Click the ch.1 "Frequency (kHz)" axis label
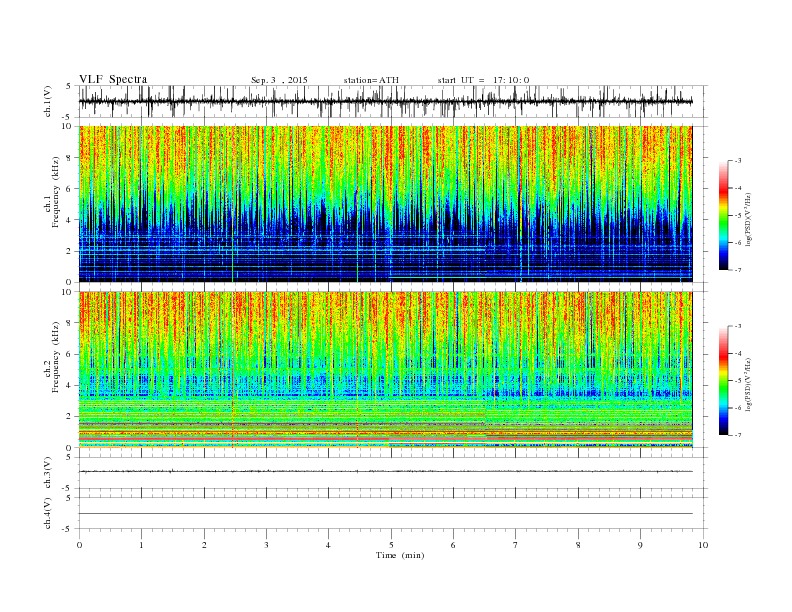The image size is (792, 612). click(56, 192)
